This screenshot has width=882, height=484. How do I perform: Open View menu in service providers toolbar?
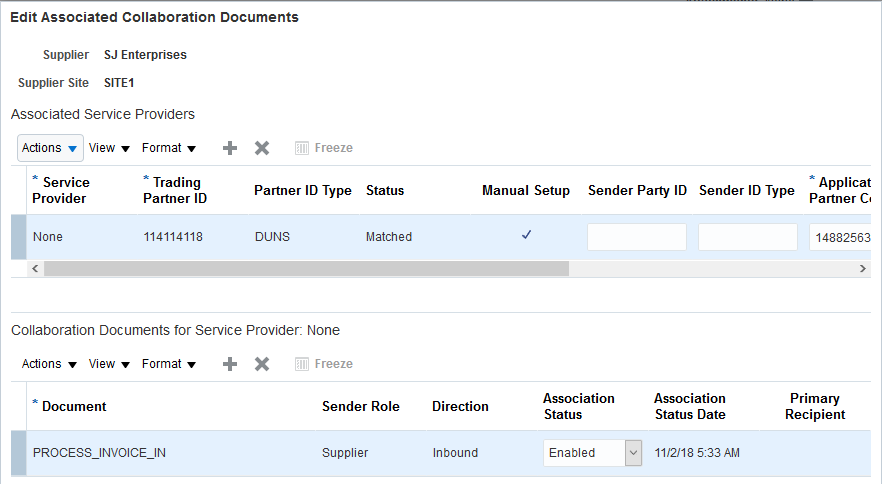[x=110, y=148]
